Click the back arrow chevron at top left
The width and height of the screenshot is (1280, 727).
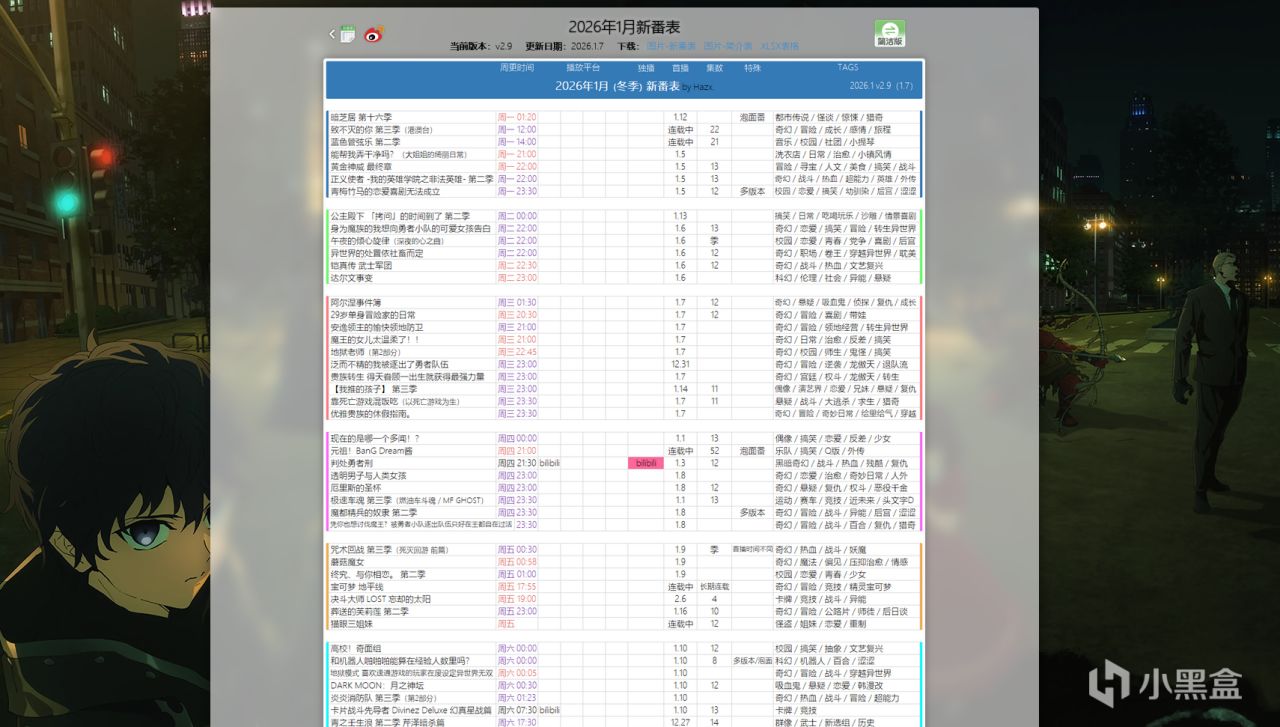[332, 34]
